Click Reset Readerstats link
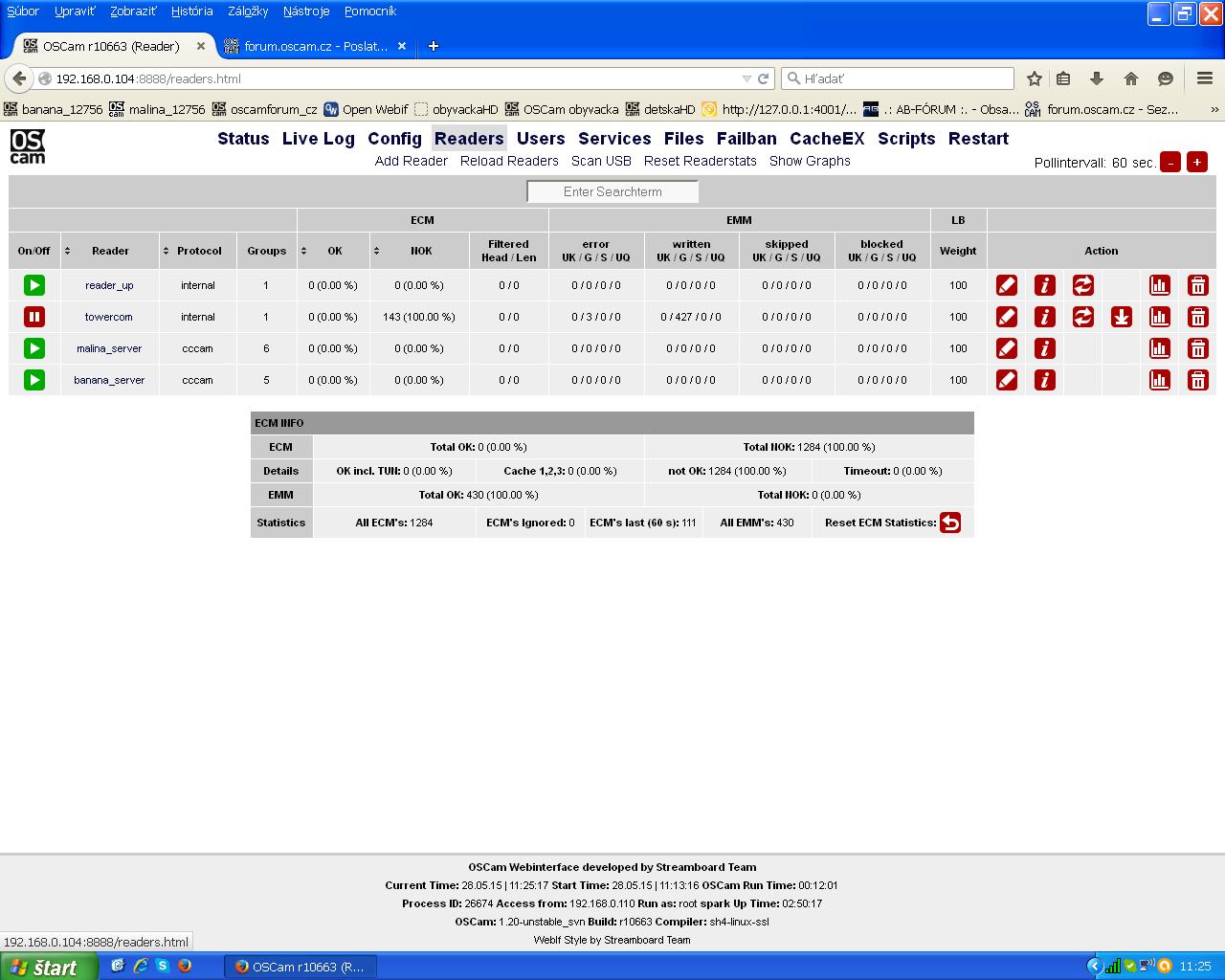 point(701,161)
